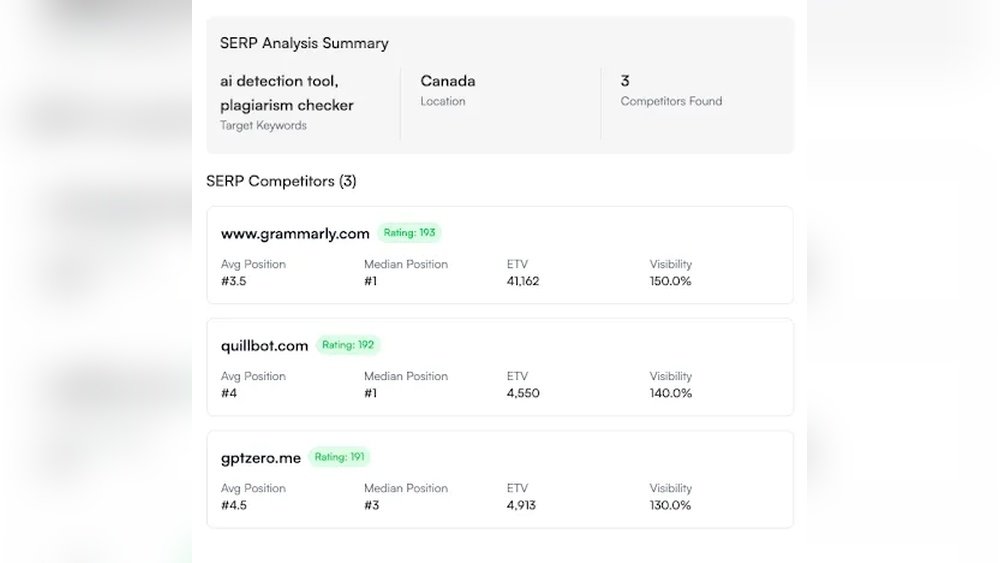The image size is (1000, 563).
Task: Select the 'Target Keywords' label
Action: pos(263,126)
